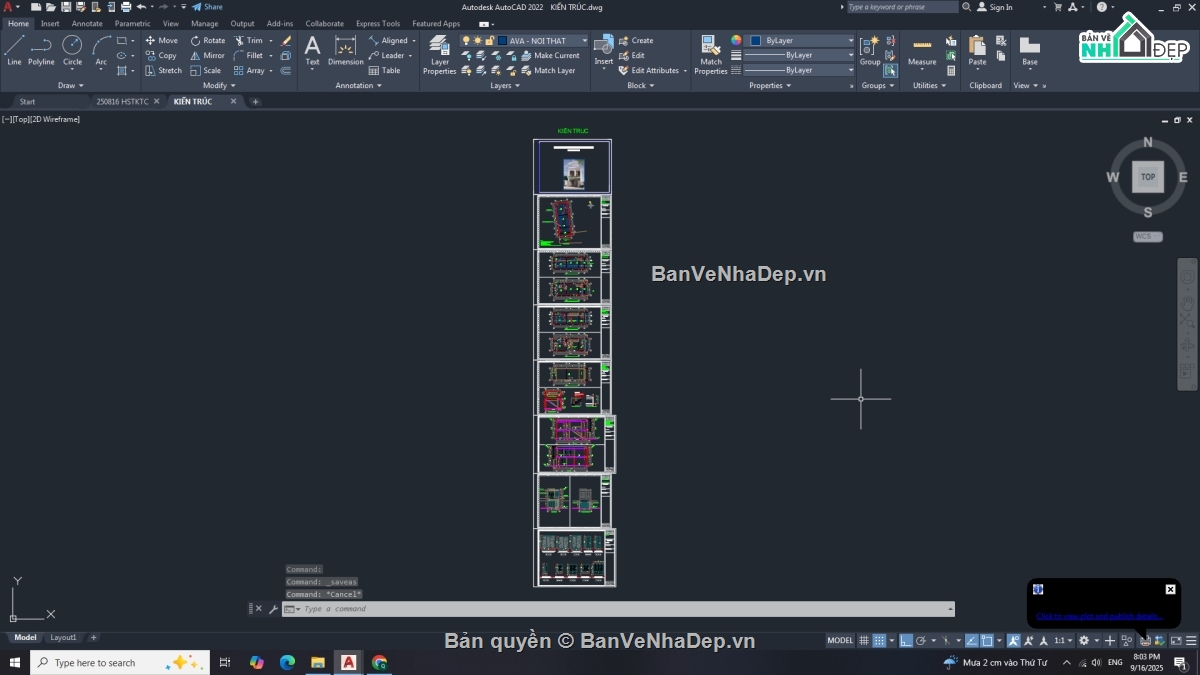Click the Match Properties icon
The height and width of the screenshot is (675, 1200).
click(x=710, y=55)
